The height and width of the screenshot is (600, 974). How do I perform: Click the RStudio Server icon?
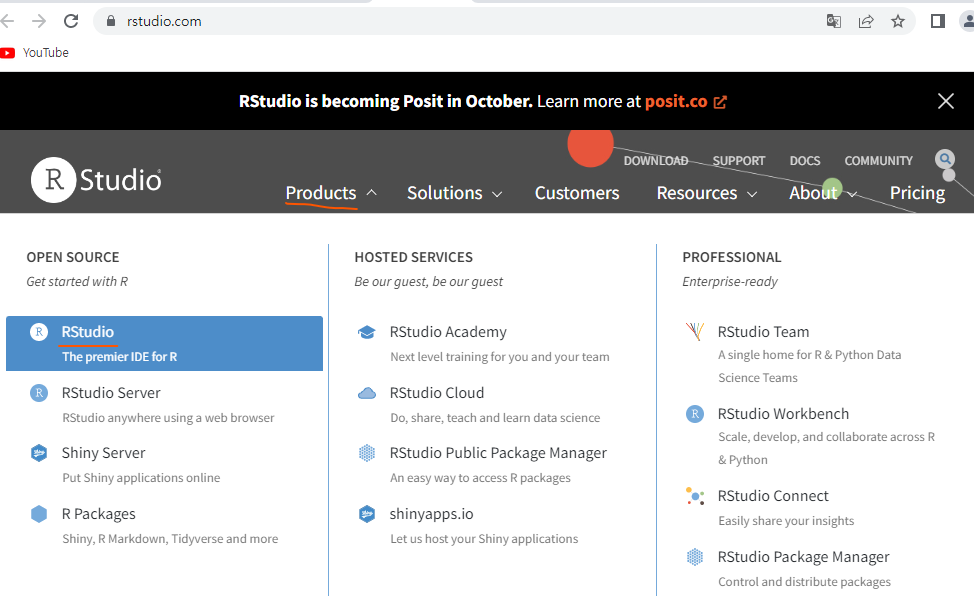click(x=39, y=393)
